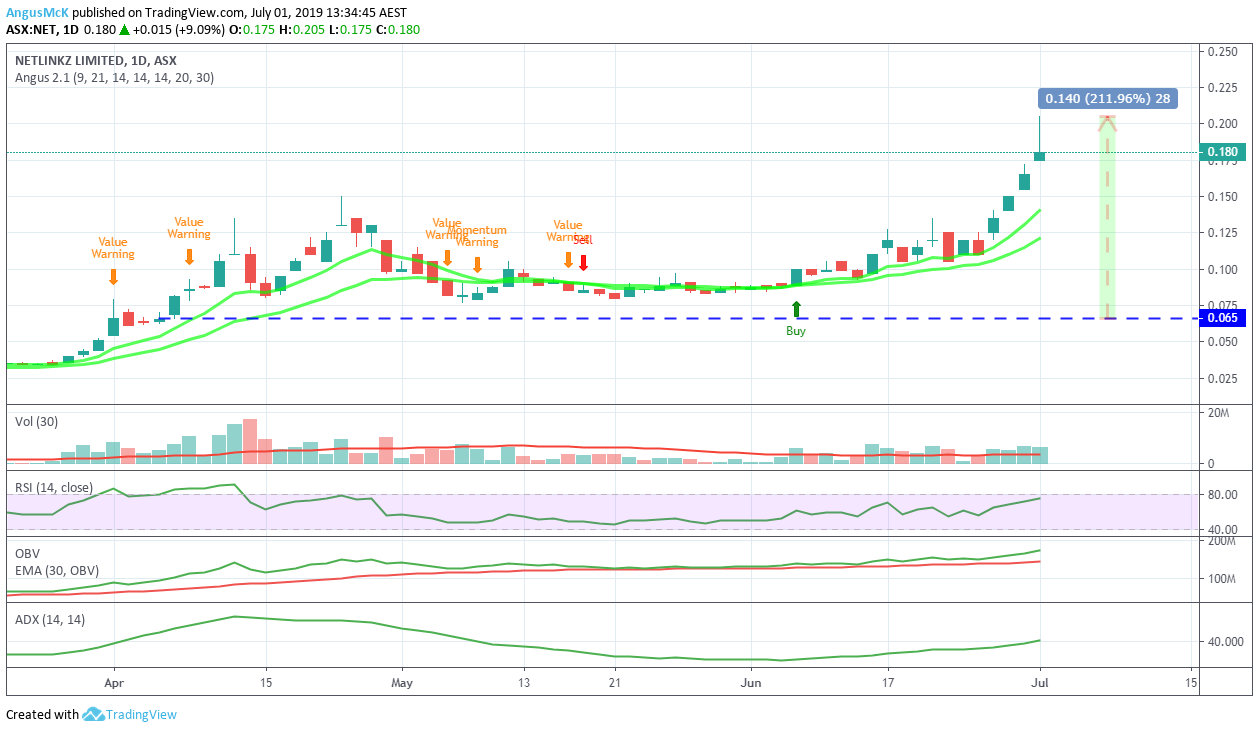The width and height of the screenshot is (1259, 732).
Task: Click the green 0.180 current price tag
Action: [1222, 152]
